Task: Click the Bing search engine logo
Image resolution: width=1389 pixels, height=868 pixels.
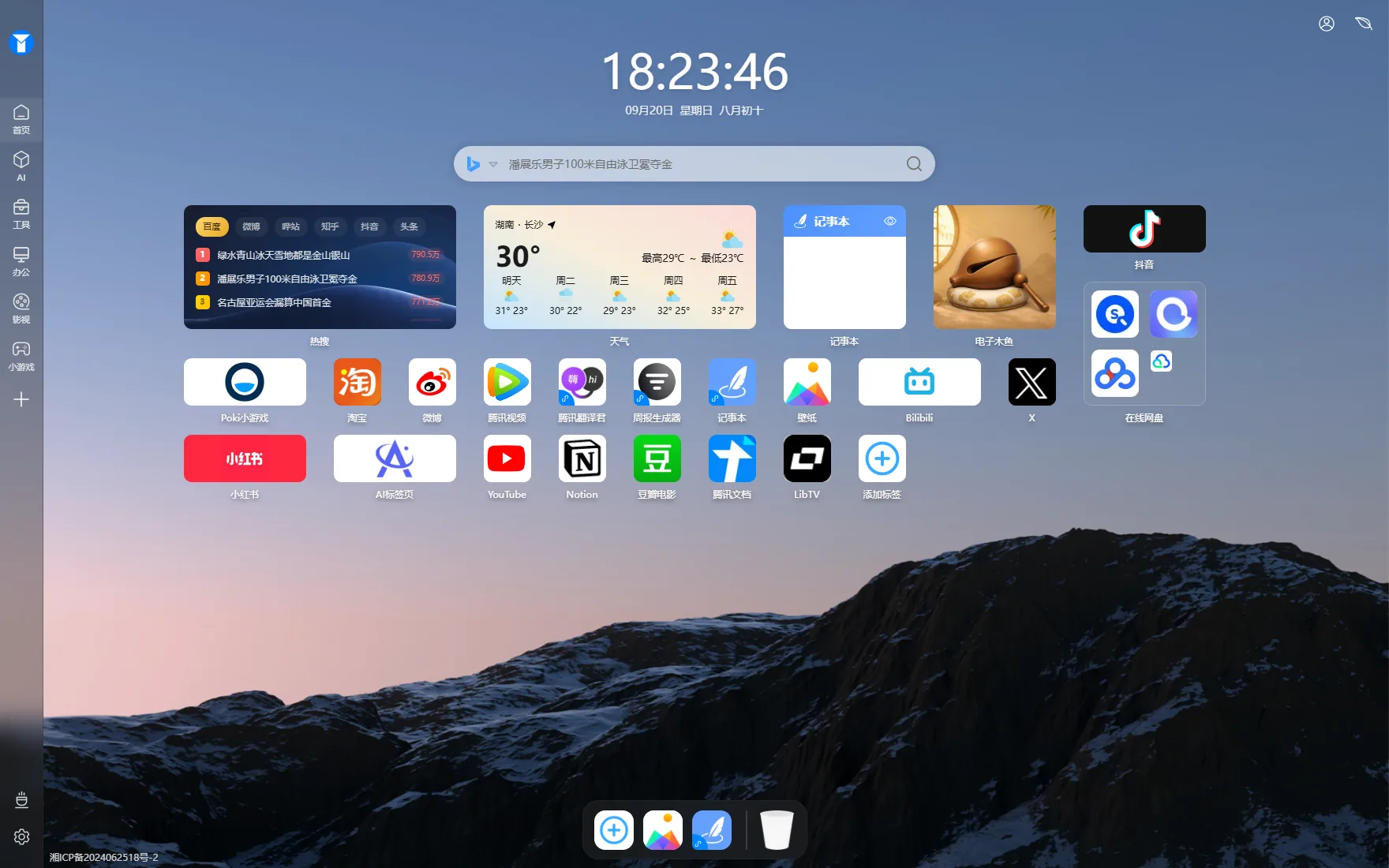Action: (474, 164)
